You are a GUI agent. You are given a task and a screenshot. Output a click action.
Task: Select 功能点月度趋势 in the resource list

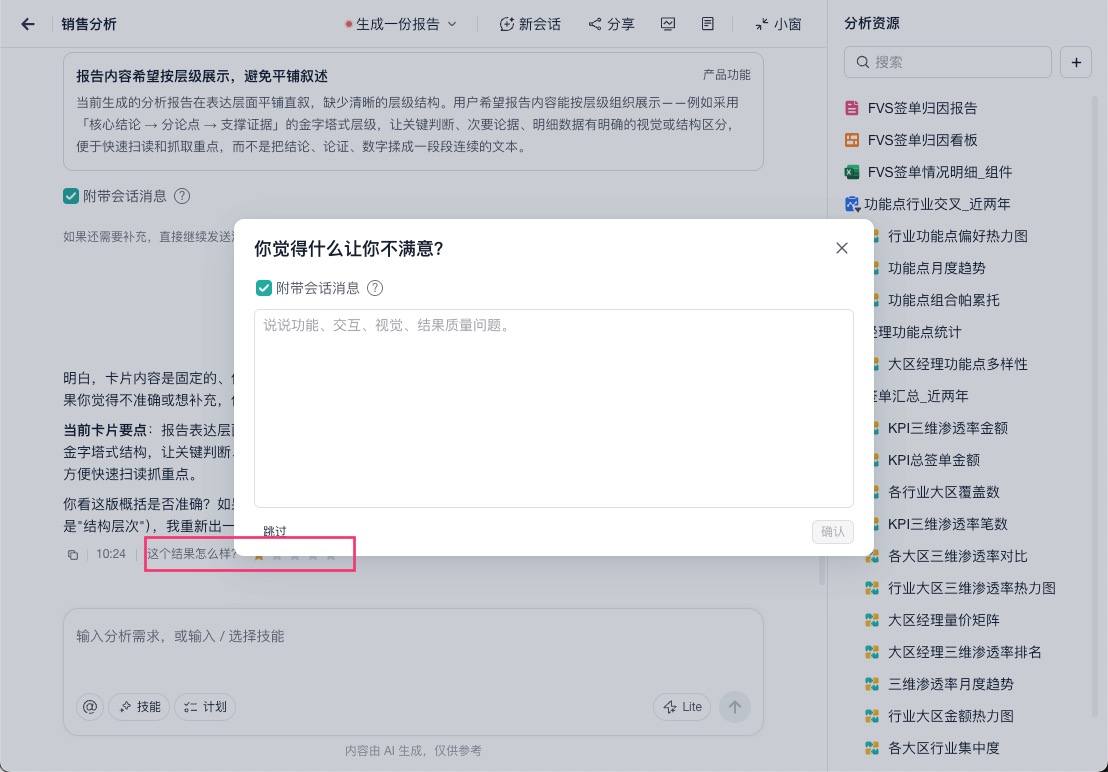(936, 268)
